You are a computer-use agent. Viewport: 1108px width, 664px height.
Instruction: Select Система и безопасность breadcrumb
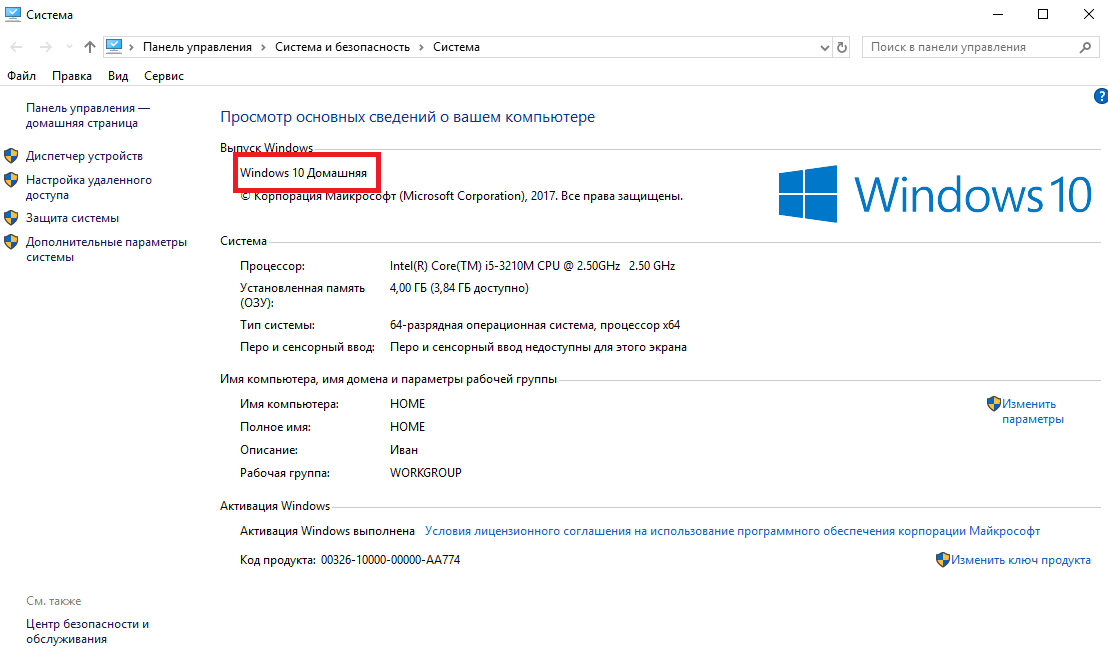[342, 47]
